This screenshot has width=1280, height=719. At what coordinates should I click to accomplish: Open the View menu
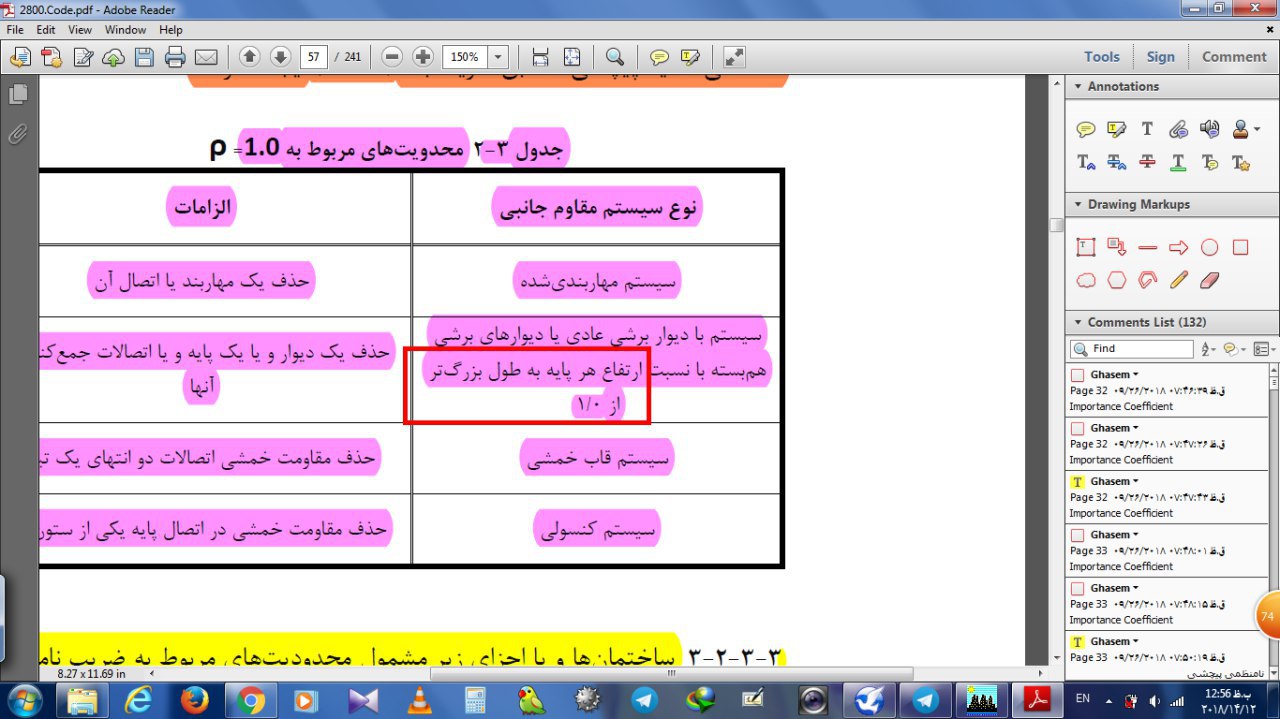click(80, 30)
